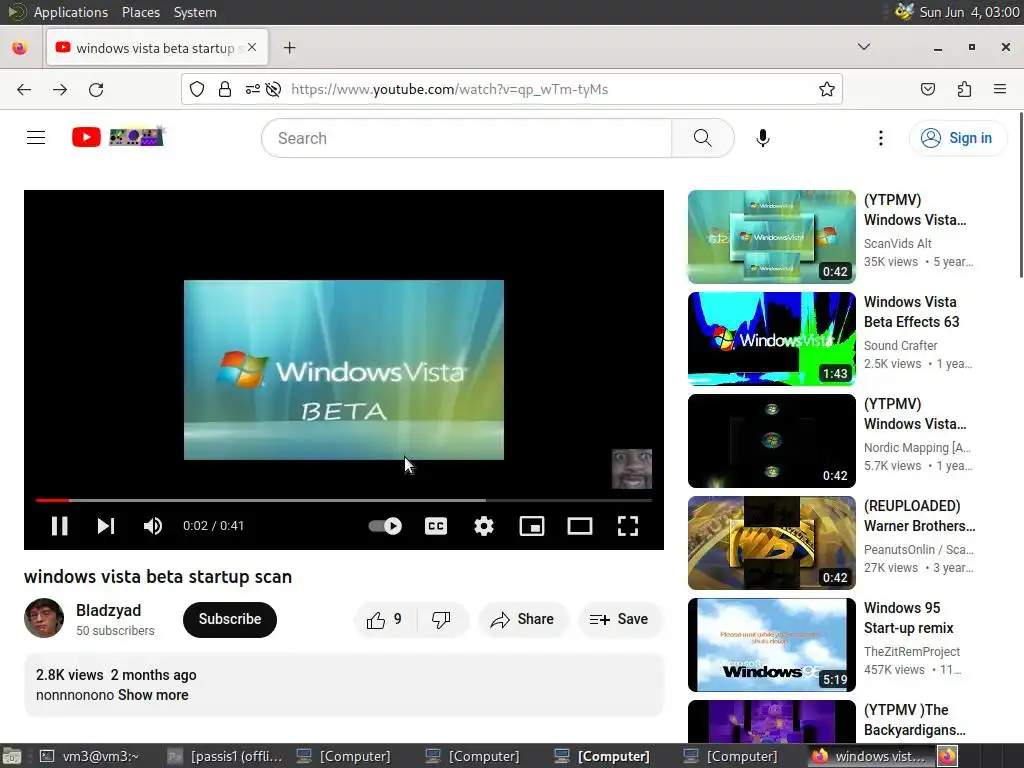Click the page vertical scrollbar
The height and width of the screenshot is (768, 1024).
pos(1020,195)
